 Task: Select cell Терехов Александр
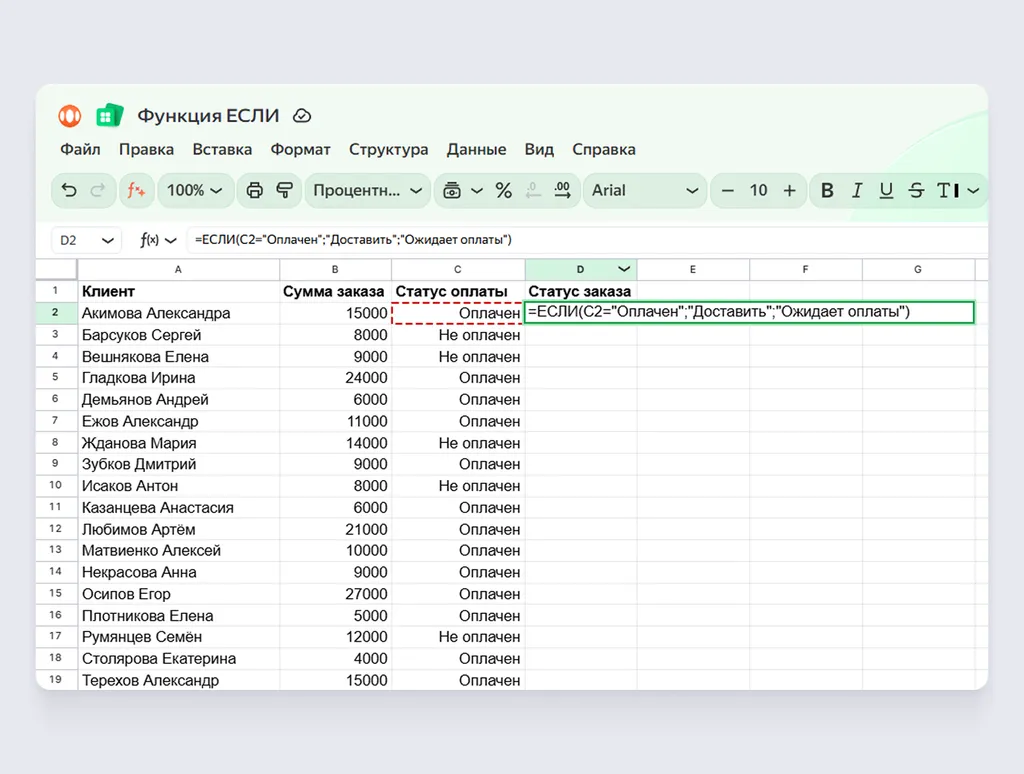click(178, 680)
